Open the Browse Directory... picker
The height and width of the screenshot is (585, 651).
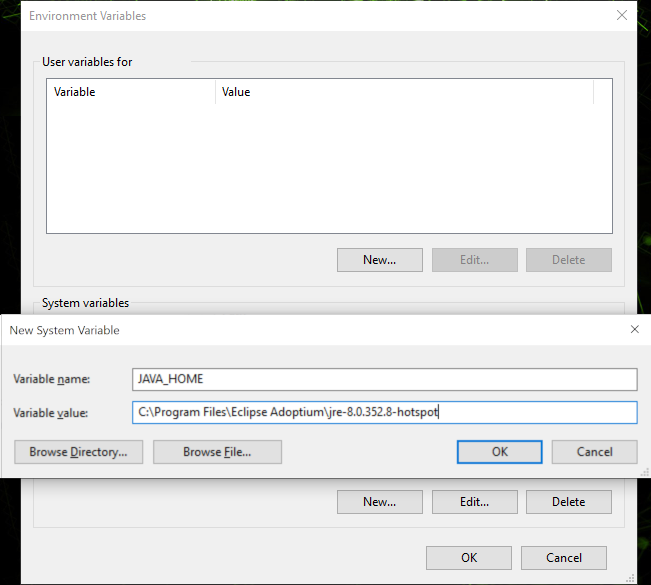click(x=78, y=452)
